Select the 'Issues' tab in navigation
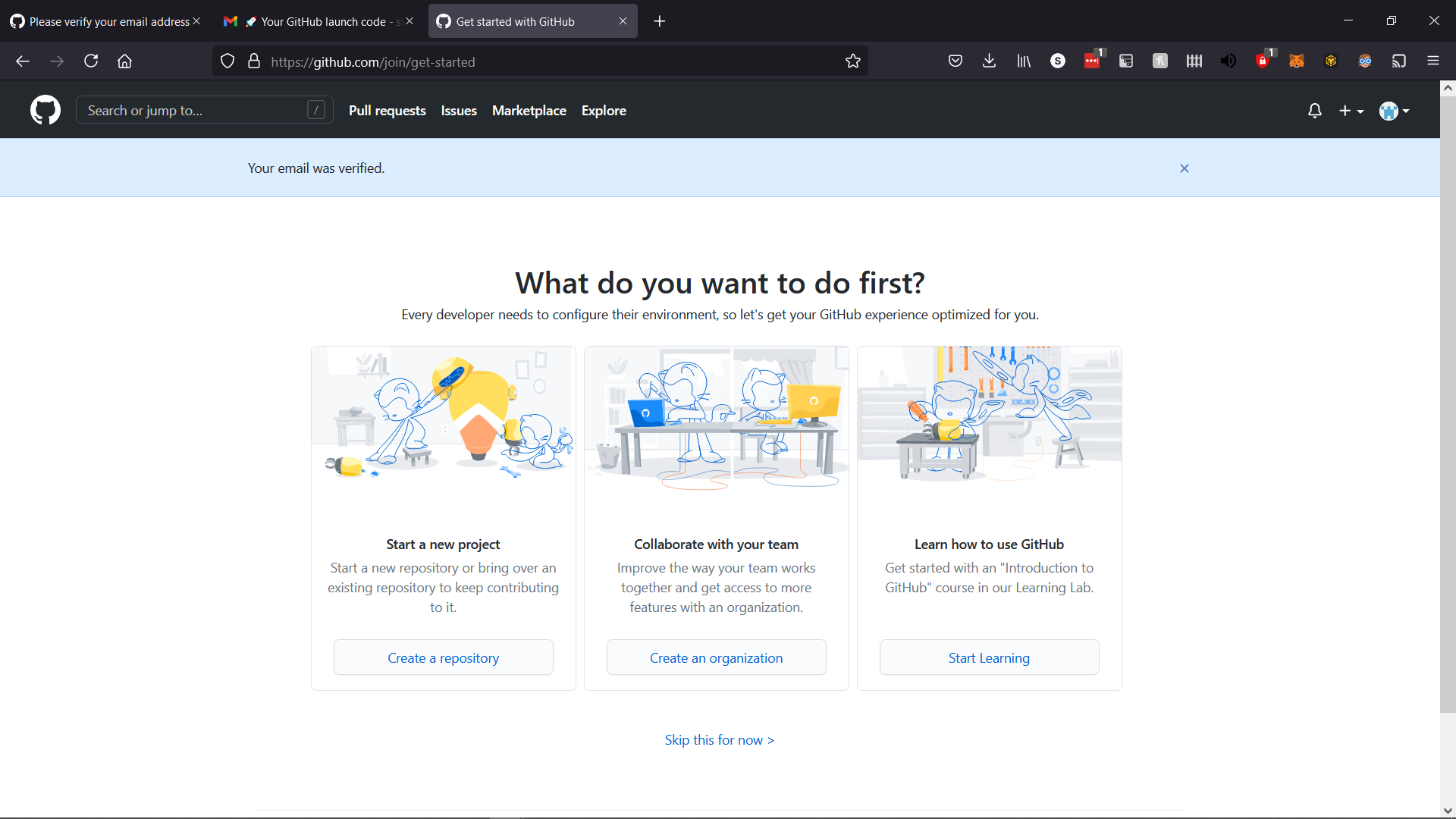This screenshot has height=819, width=1456. pos(458,110)
